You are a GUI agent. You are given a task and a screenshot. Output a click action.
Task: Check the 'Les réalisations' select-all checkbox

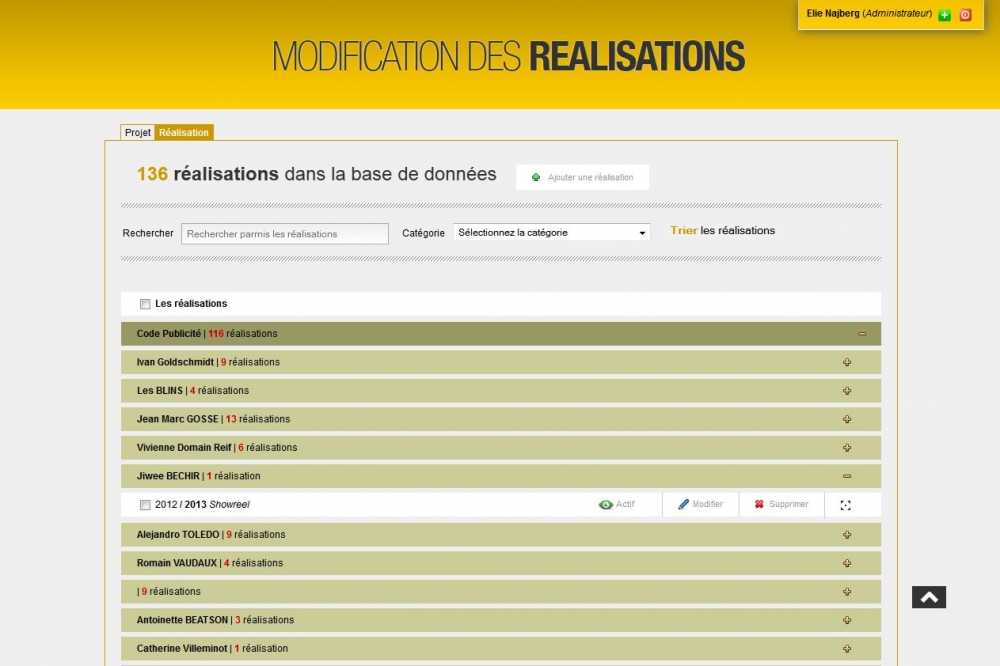[x=145, y=304]
